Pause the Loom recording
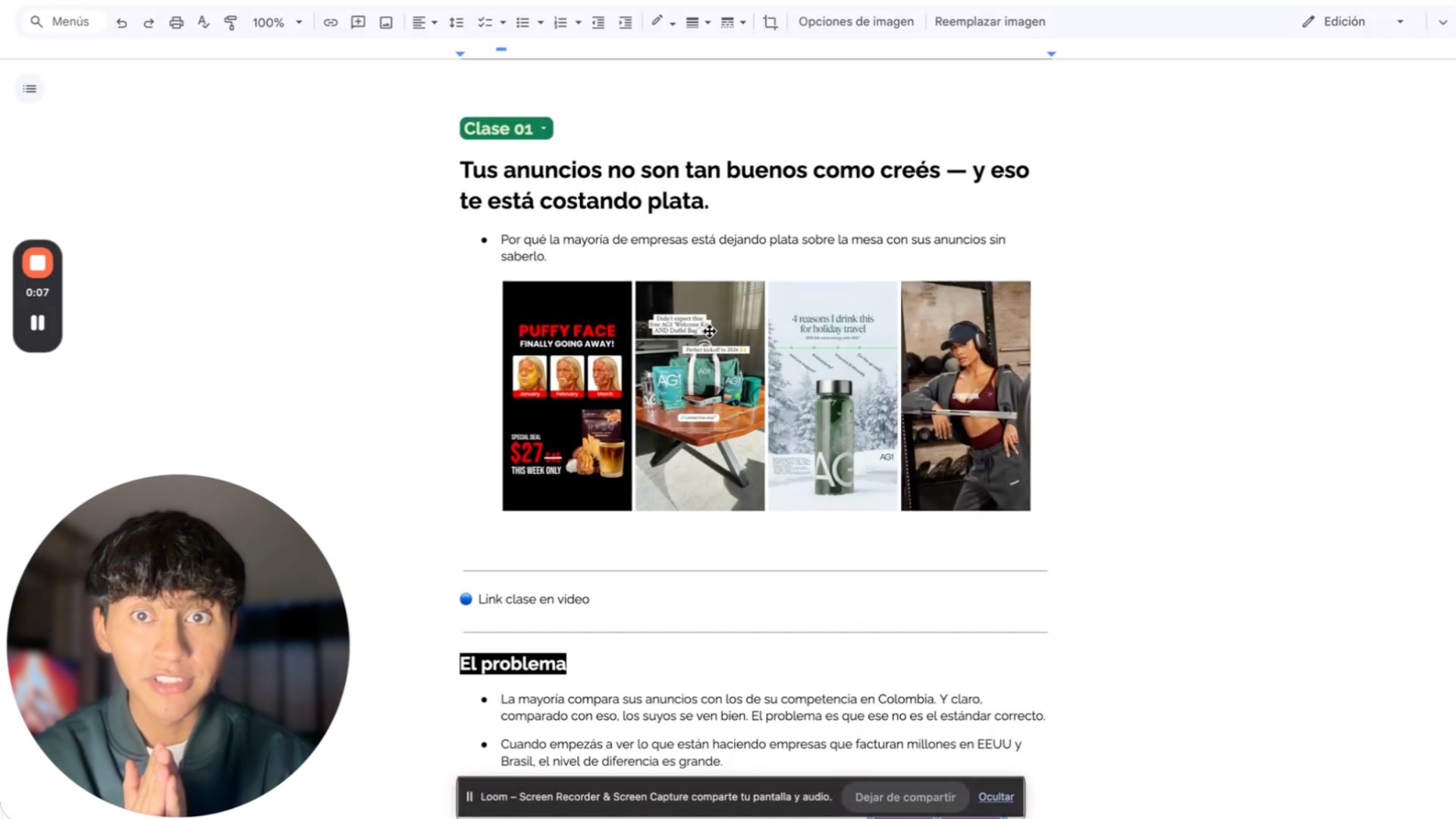 click(x=37, y=323)
